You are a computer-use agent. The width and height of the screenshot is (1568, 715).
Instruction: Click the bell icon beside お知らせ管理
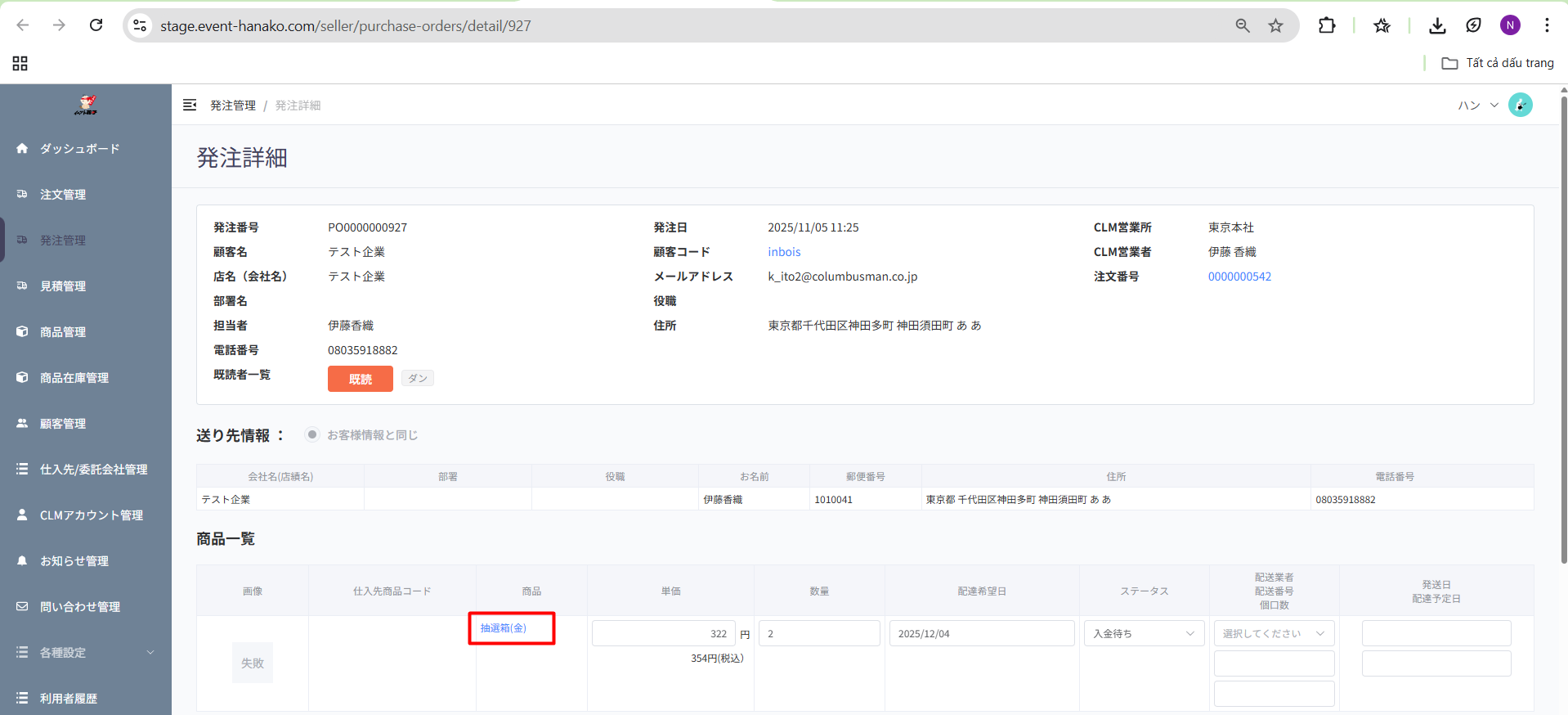22,560
